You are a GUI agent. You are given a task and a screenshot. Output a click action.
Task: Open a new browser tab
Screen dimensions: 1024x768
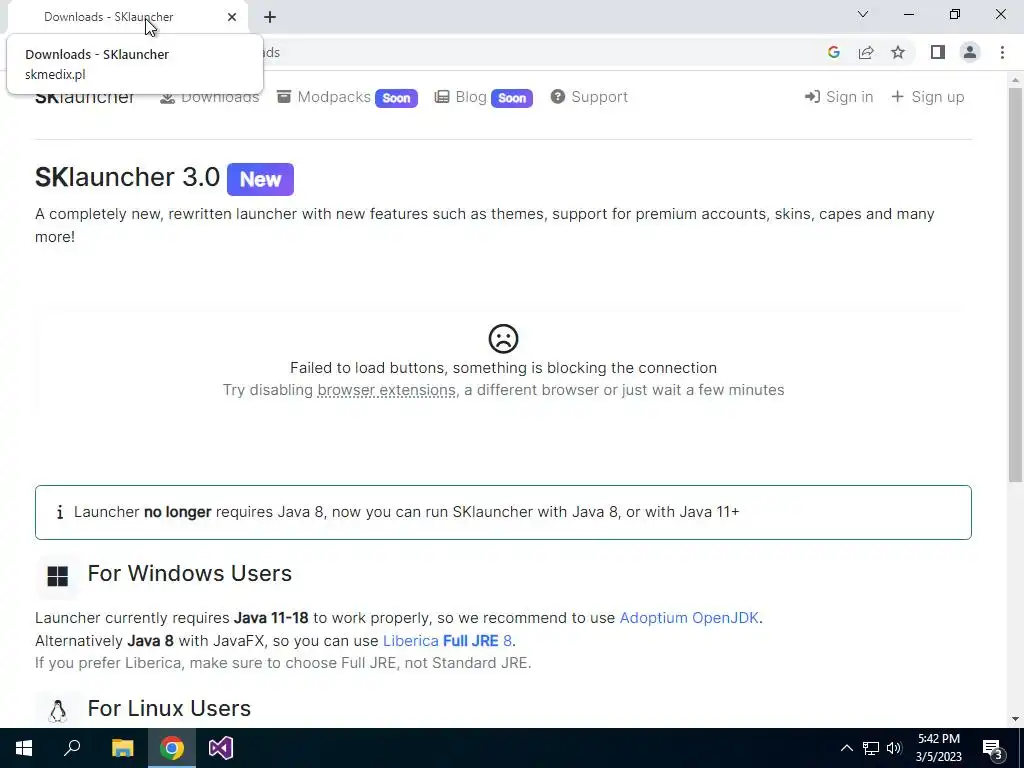tap(270, 17)
